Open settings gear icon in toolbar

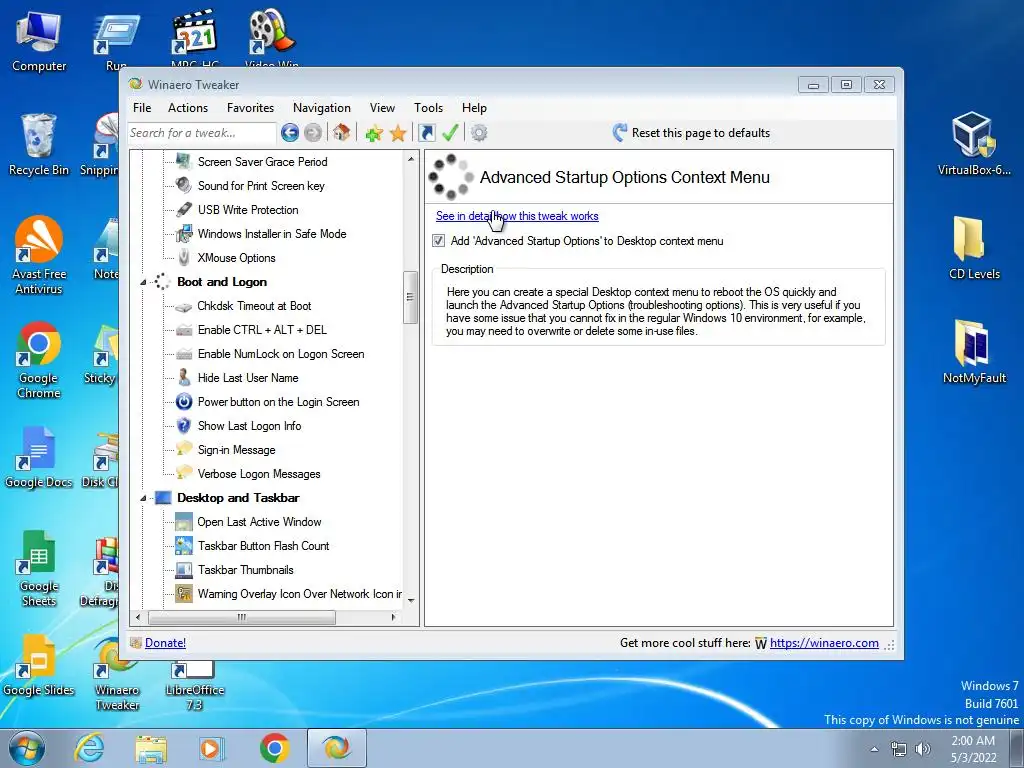click(479, 133)
